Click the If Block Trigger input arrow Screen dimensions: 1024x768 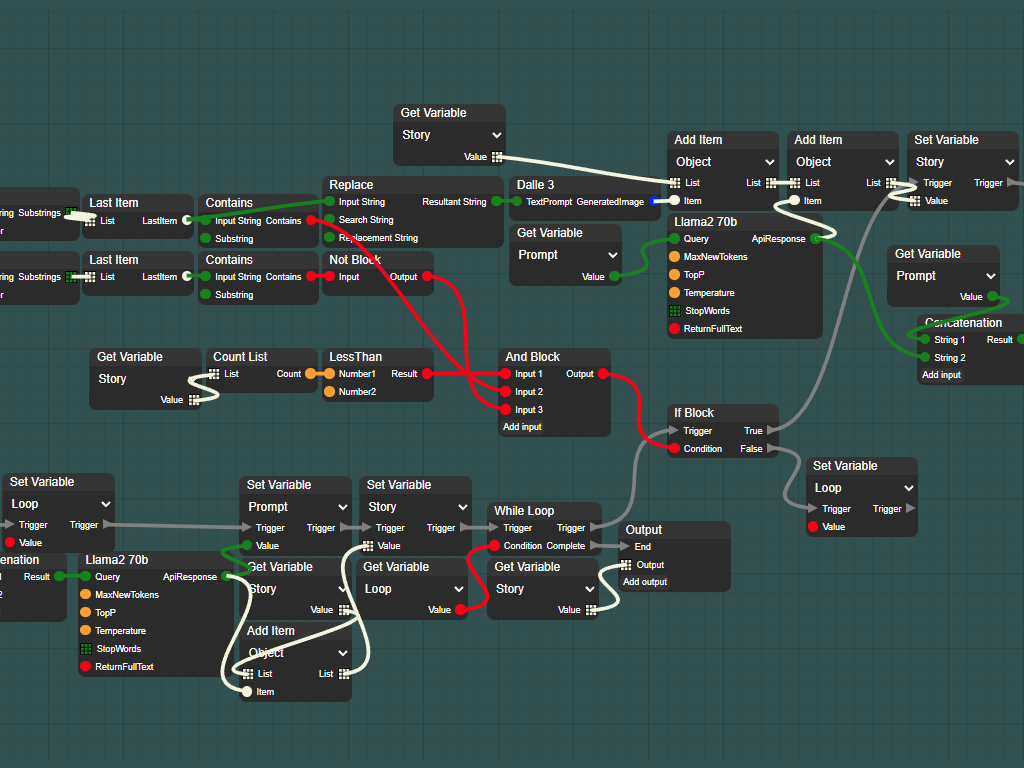tap(674, 430)
